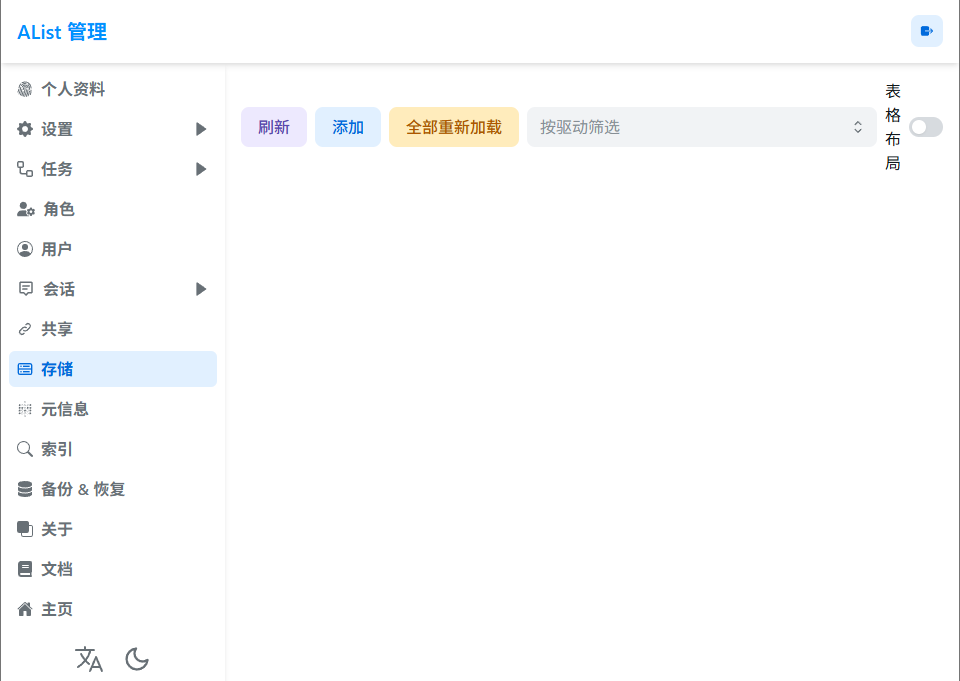The width and height of the screenshot is (960, 681).
Task: Expand the 设置 submenu arrow
Action: click(201, 129)
